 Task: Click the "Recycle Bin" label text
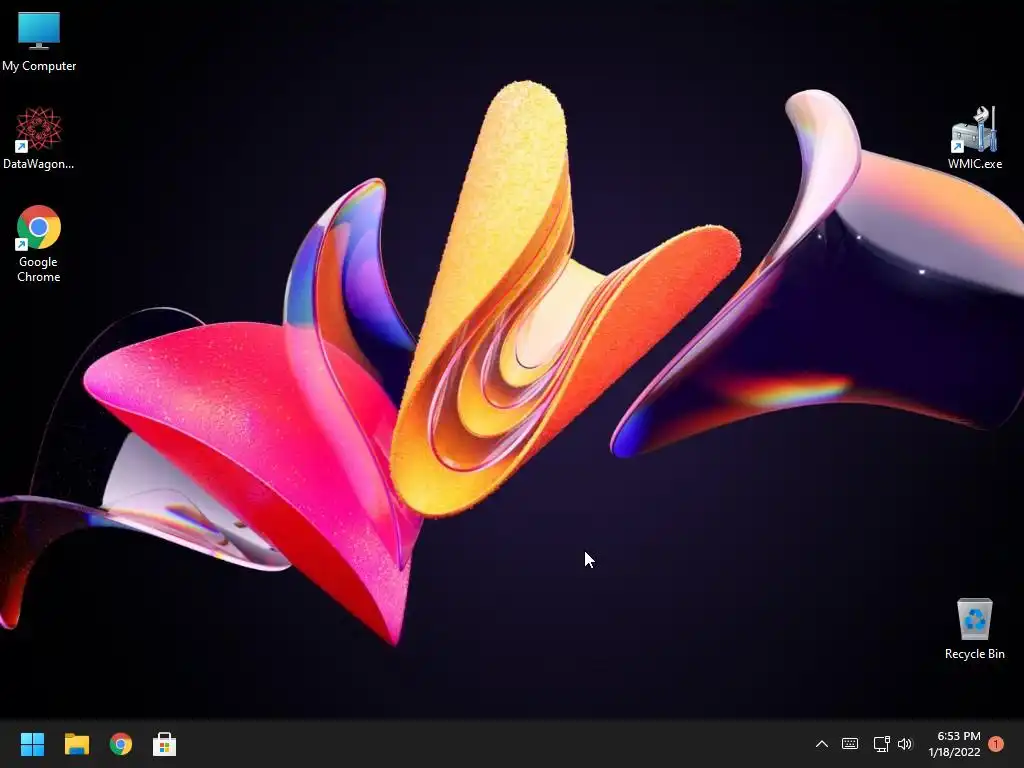(974, 654)
